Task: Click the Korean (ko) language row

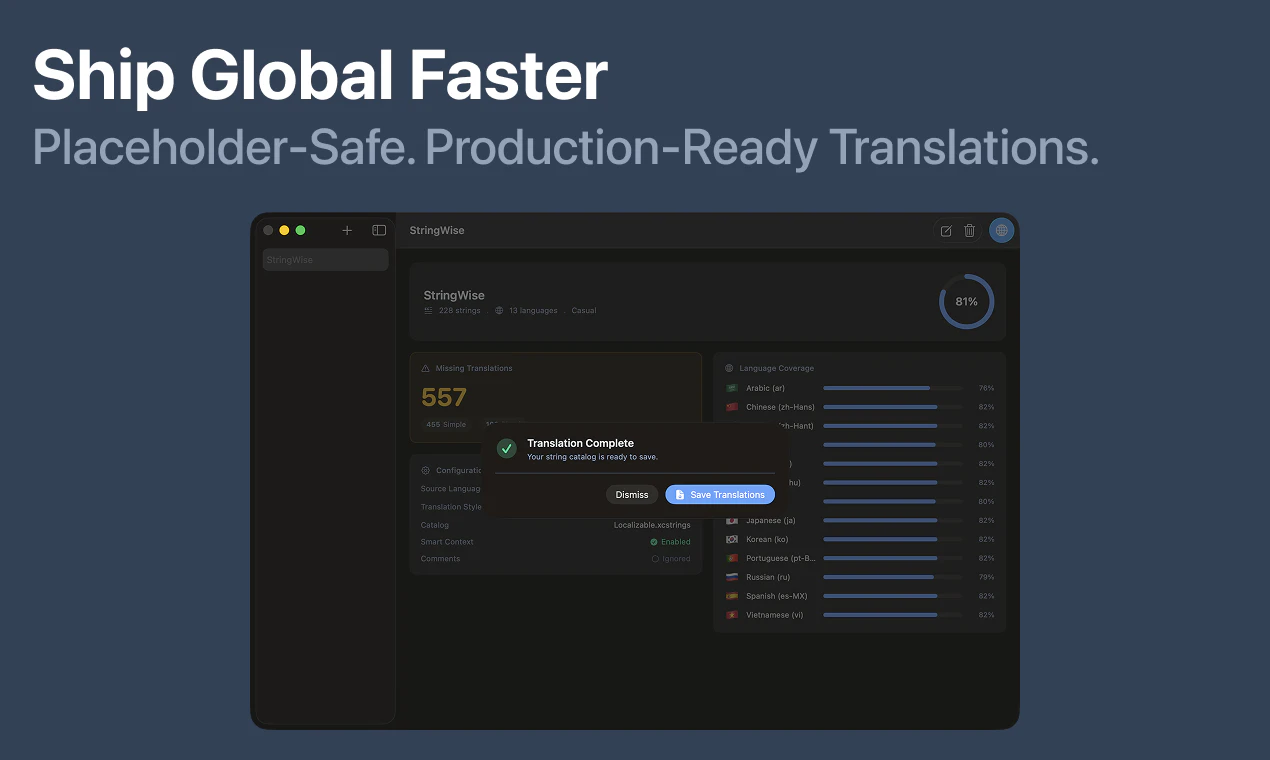Action: [x=860, y=539]
